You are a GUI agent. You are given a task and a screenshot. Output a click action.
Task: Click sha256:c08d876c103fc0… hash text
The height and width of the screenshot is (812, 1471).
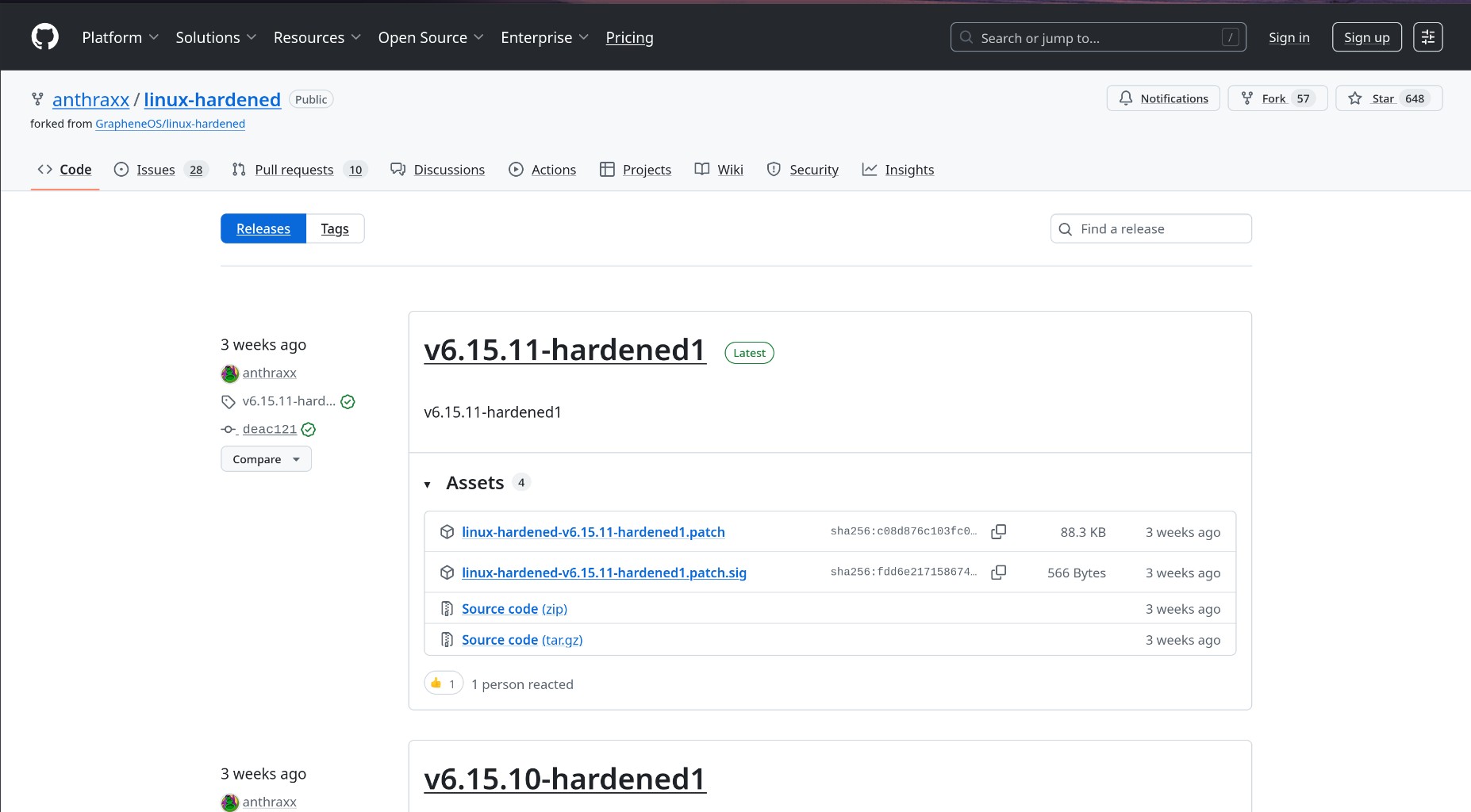(x=904, y=531)
